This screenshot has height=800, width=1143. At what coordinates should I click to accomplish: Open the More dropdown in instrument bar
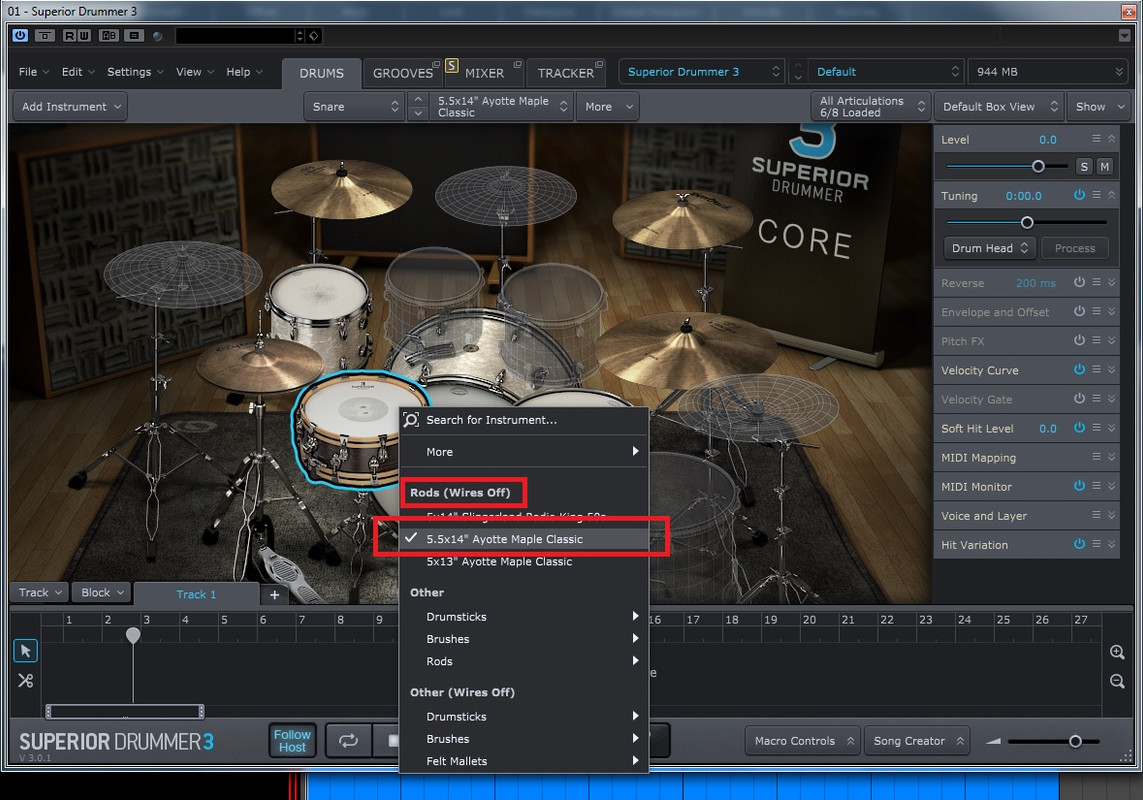tap(608, 106)
